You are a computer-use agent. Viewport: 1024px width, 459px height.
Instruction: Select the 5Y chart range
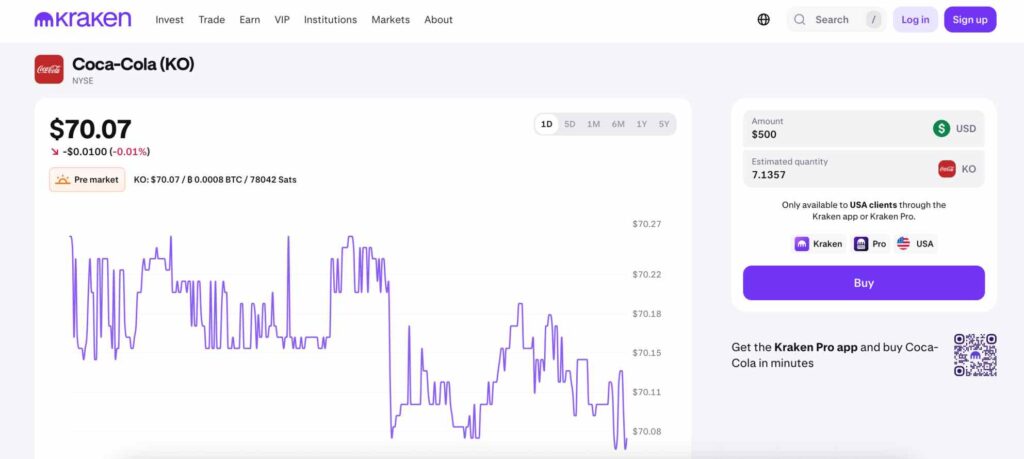pyautogui.click(x=664, y=124)
